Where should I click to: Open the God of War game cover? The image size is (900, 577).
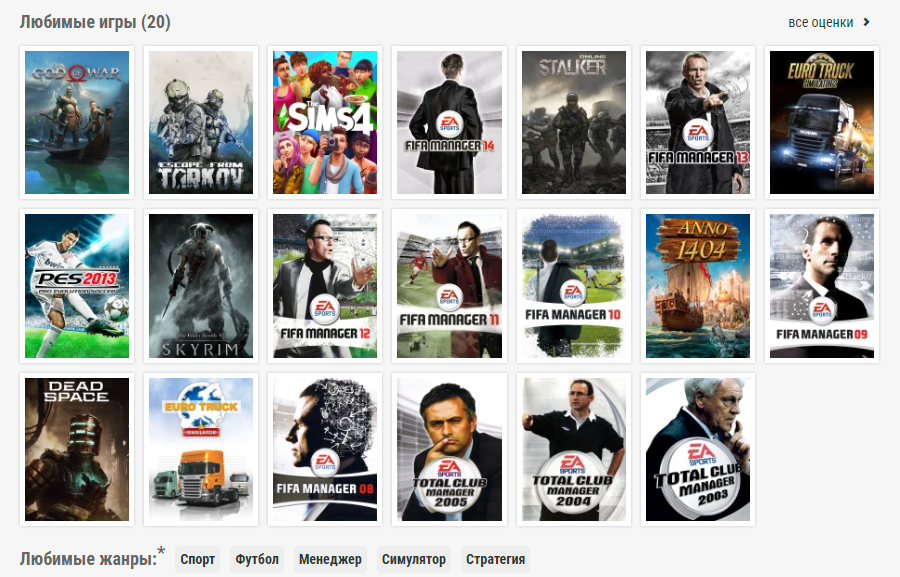(77, 122)
